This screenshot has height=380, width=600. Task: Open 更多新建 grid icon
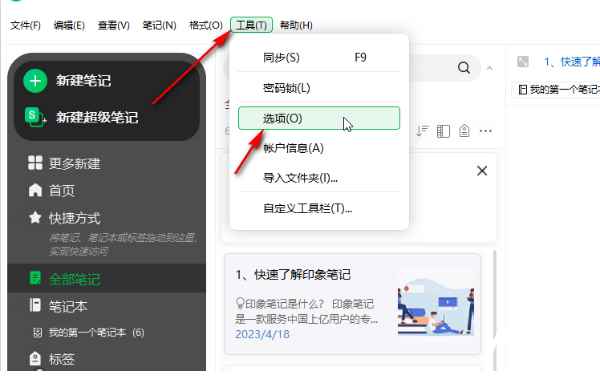click(x=35, y=163)
